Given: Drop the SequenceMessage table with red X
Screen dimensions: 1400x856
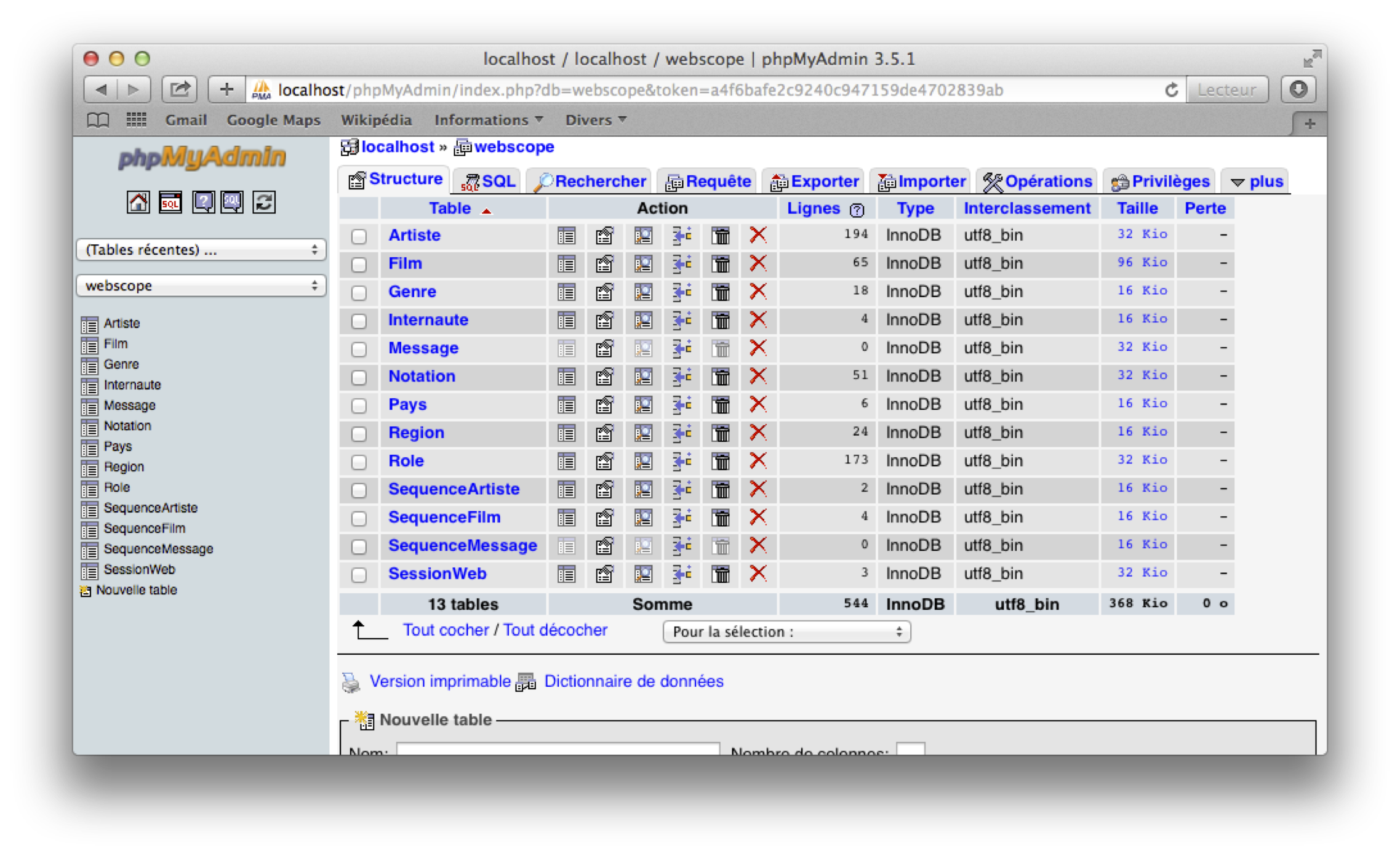Looking at the screenshot, I should click(758, 545).
